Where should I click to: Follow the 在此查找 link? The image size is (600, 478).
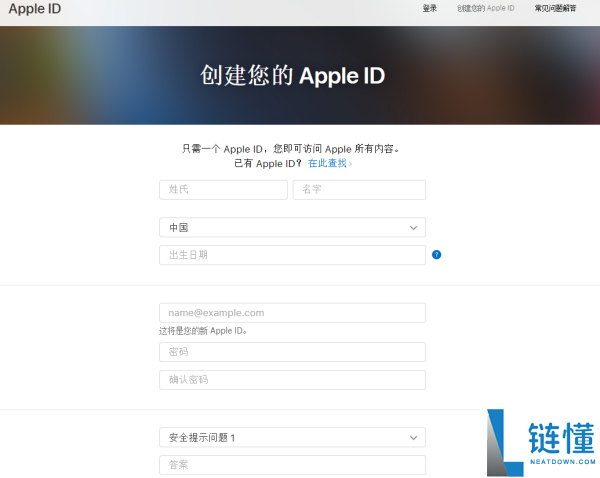coord(329,163)
